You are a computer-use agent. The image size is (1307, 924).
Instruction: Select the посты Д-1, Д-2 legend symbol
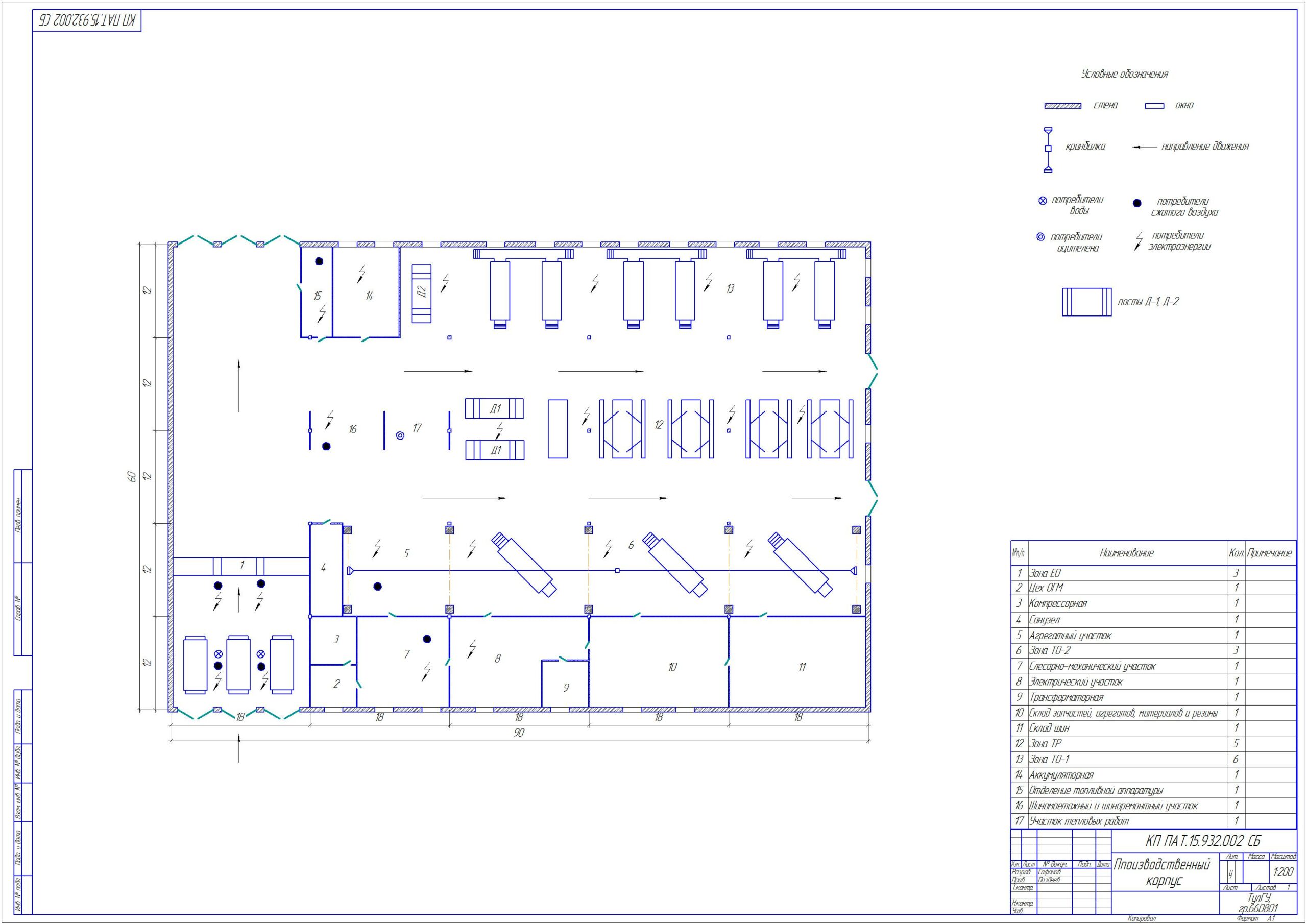coord(1087,302)
